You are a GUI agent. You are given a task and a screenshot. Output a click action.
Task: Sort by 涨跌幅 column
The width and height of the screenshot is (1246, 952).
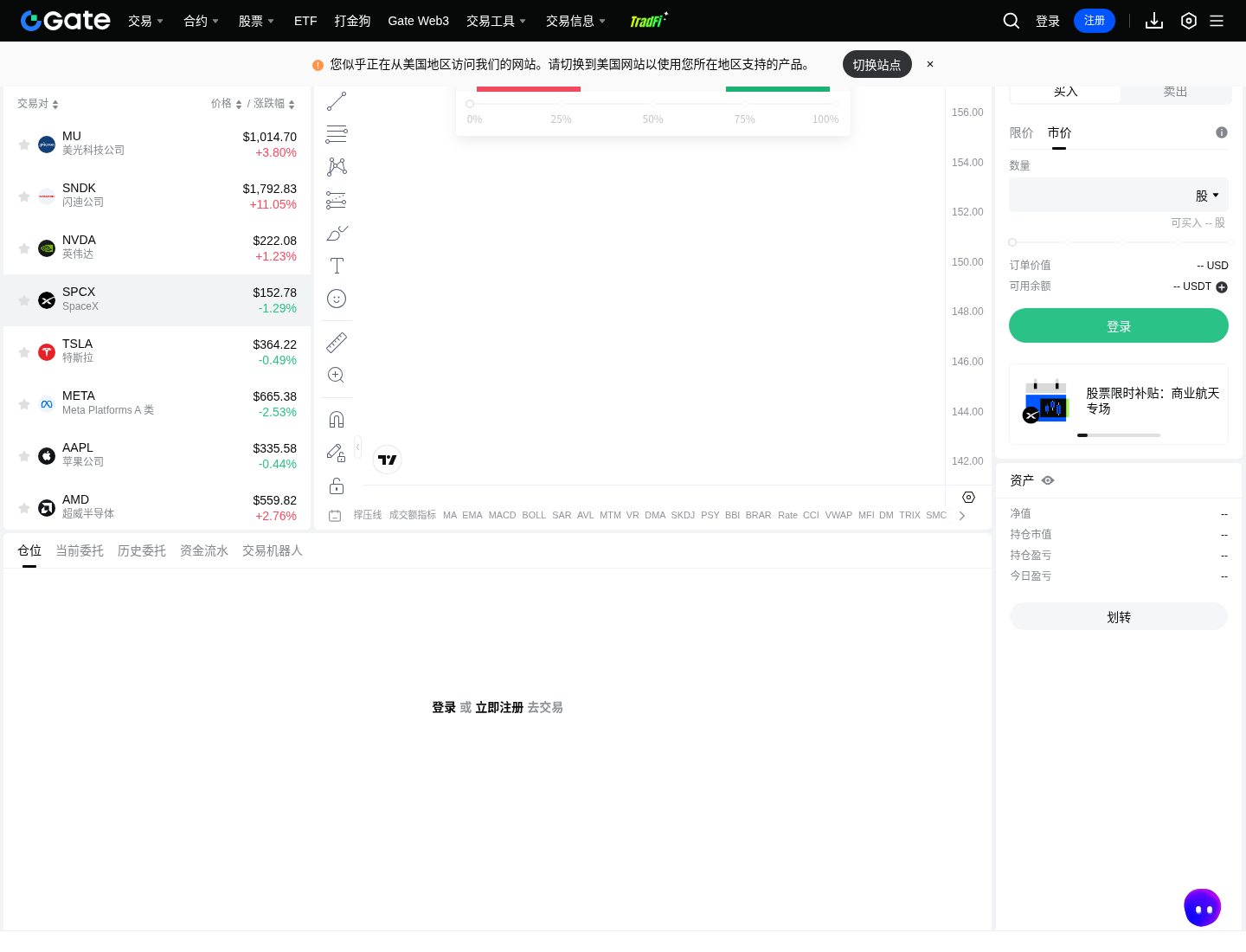(274, 104)
